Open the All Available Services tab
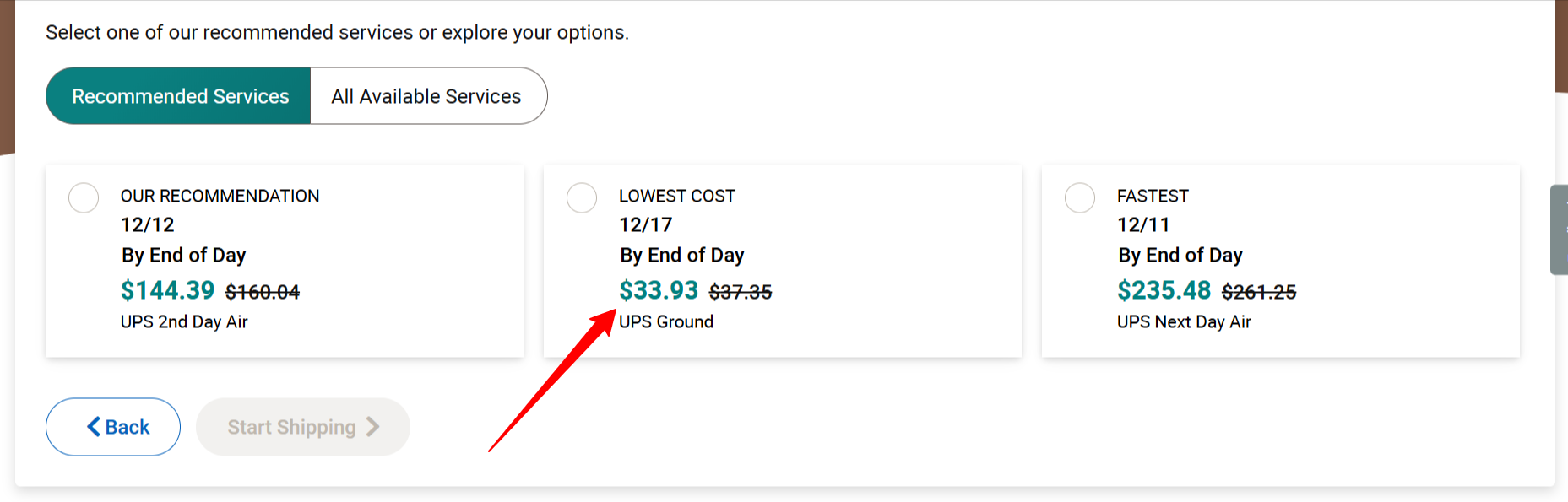This screenshot has width=1568, height=502. click(426, 96)
